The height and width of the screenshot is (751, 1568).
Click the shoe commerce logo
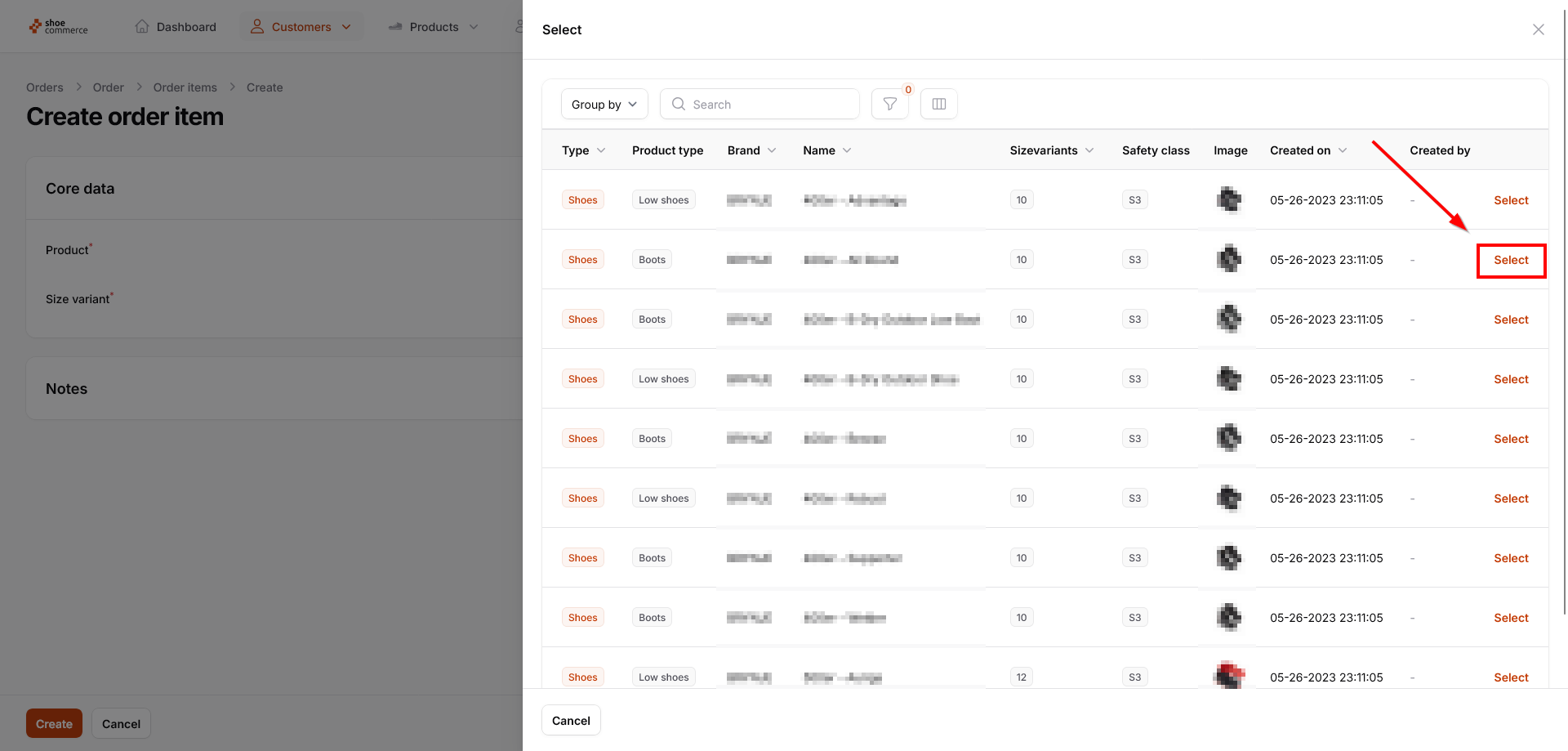tap(58, 27)
